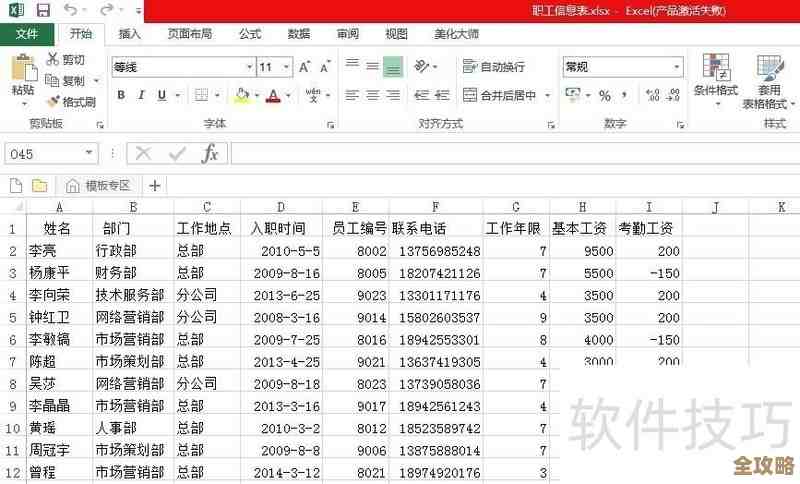
Task: Click the Undo arrow icon
Action: 70,10
